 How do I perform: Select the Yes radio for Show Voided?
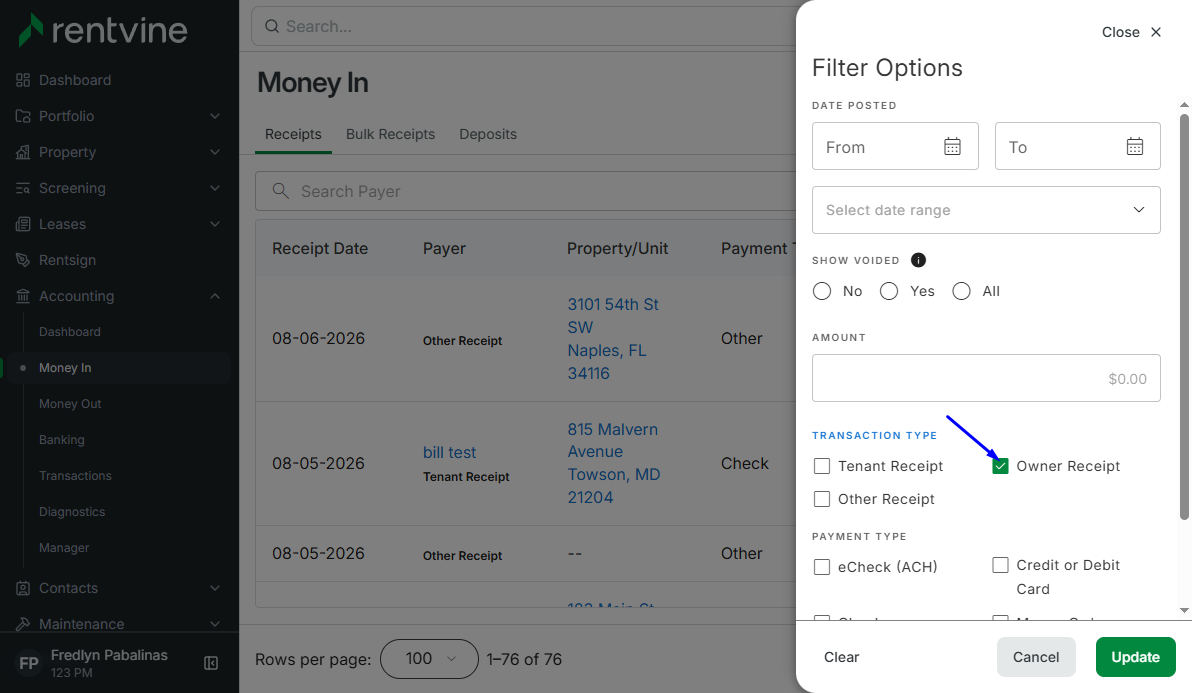(x=889, y=291)
